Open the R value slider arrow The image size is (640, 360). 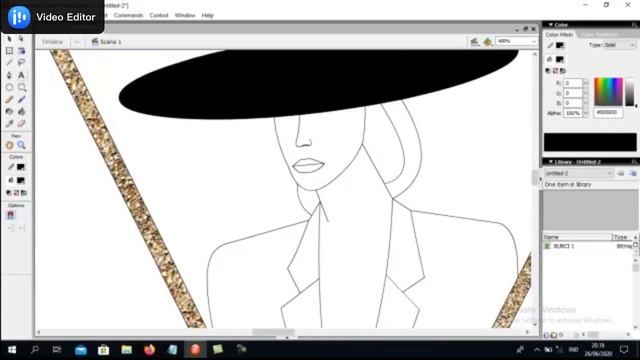586,83
